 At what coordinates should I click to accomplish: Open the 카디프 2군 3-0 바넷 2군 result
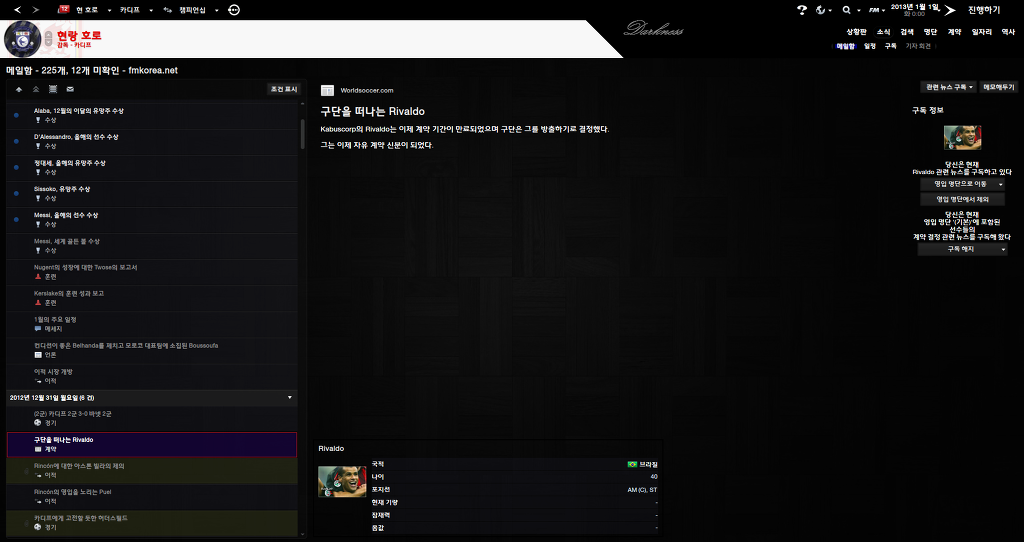(152, 419)
